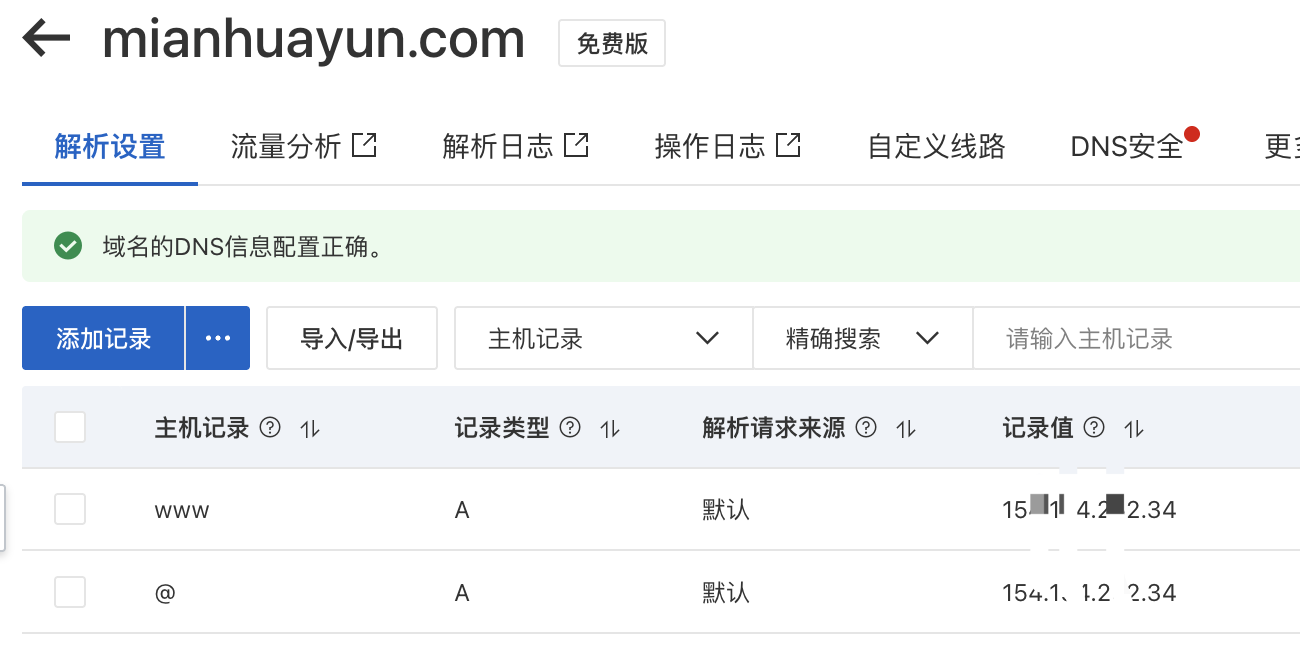Tick the select-all checkbox in table header
The width and height of the screenshot is (1300, 658).
pos(70,428)
